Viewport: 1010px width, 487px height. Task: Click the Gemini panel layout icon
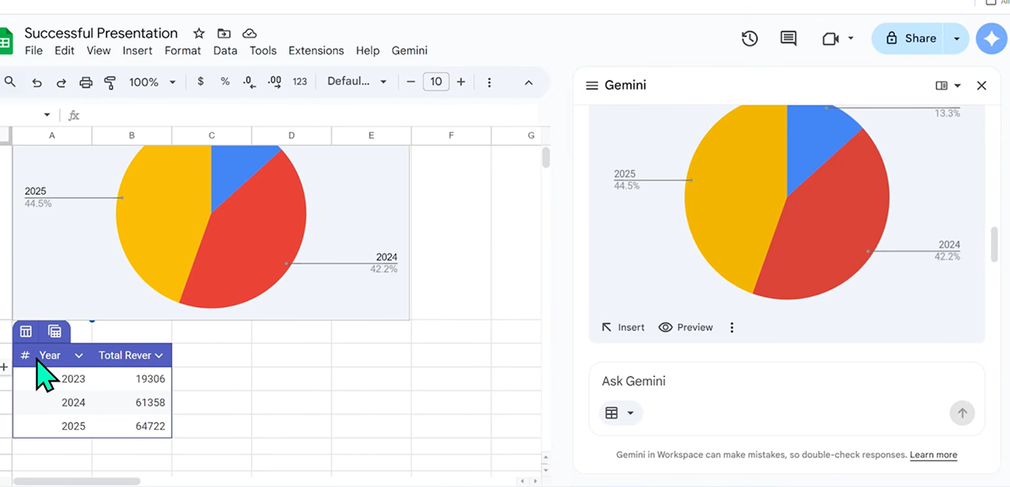(942, 86)
